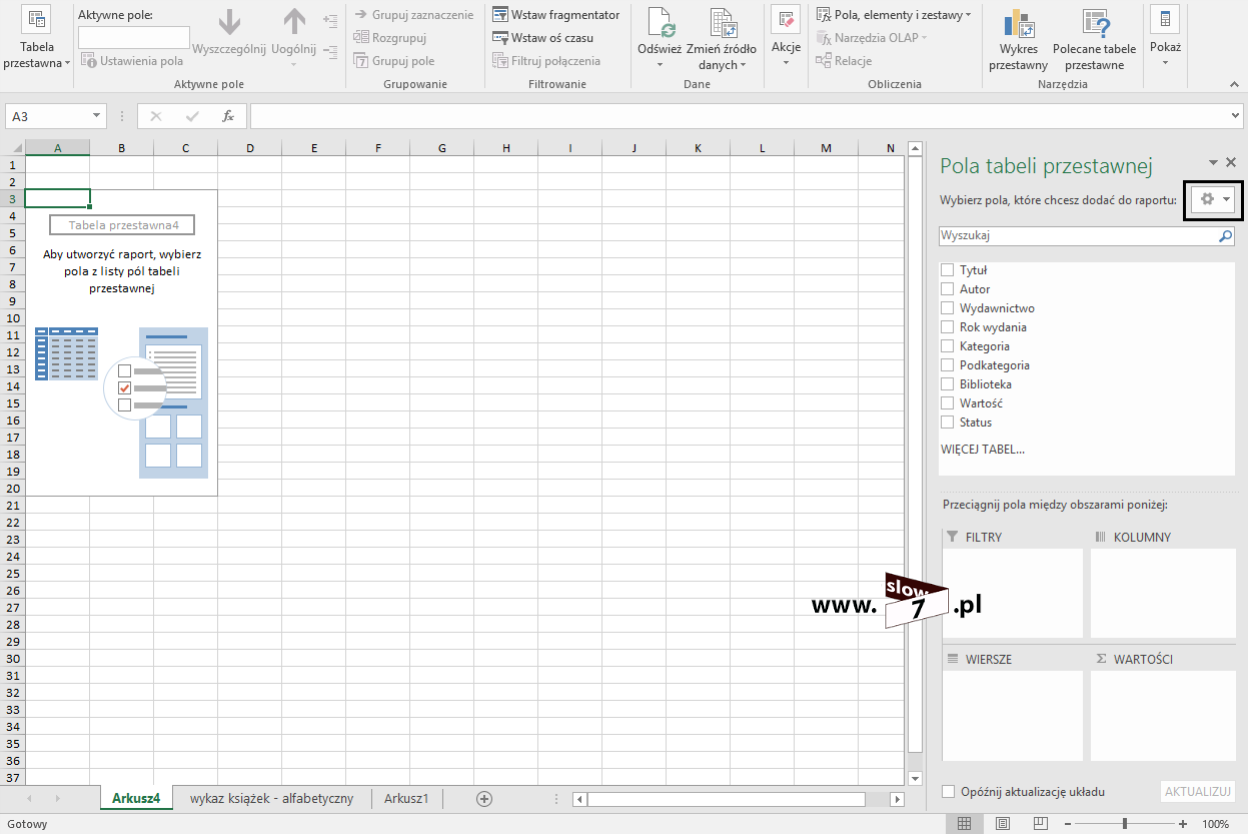Select column D header
The width and height of the screenshot is (1248, 834).
point(250,148)
